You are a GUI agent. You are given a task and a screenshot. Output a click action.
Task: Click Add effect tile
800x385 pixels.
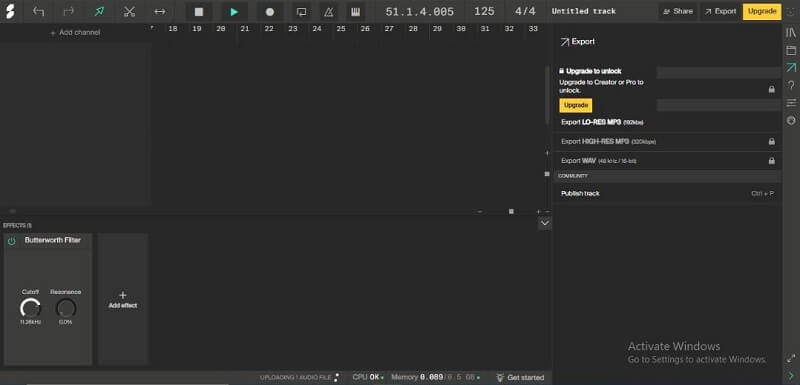(123, 300)
